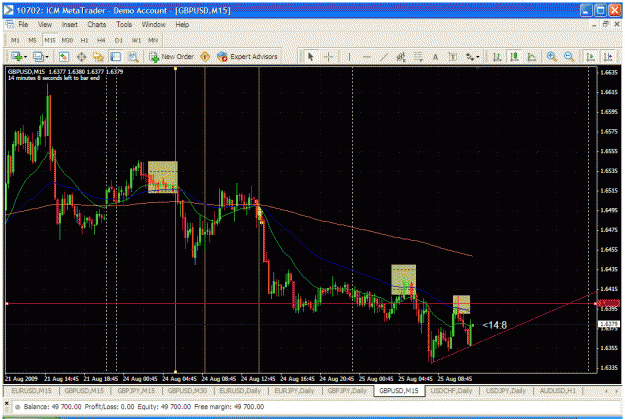Viewport: 625px width, 419px height.
Task: Select the trendline drawing tool
Action: pyautogui.click(x=384, y=57)
